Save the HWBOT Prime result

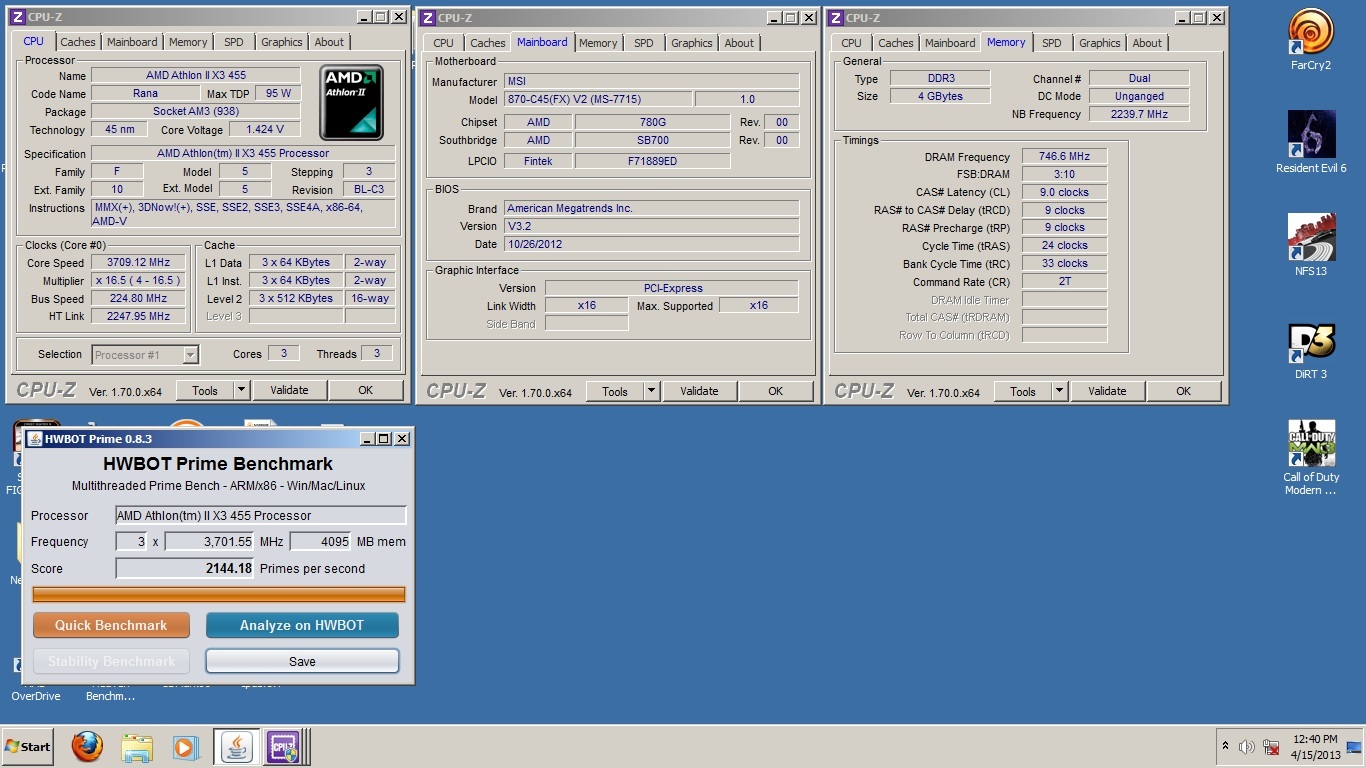(302, 661)
